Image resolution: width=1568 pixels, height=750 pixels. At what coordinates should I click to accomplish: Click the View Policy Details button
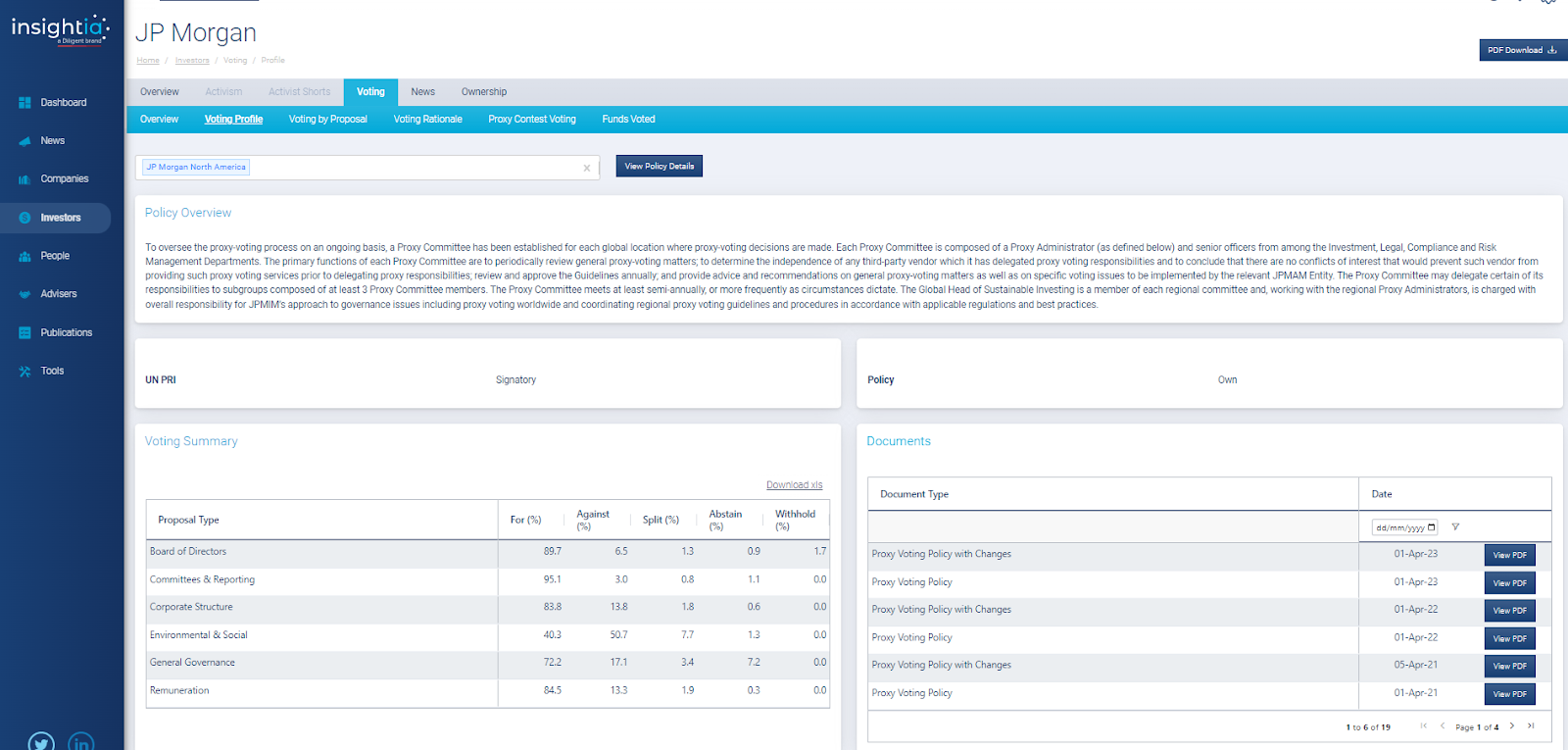tap(659, 167)
